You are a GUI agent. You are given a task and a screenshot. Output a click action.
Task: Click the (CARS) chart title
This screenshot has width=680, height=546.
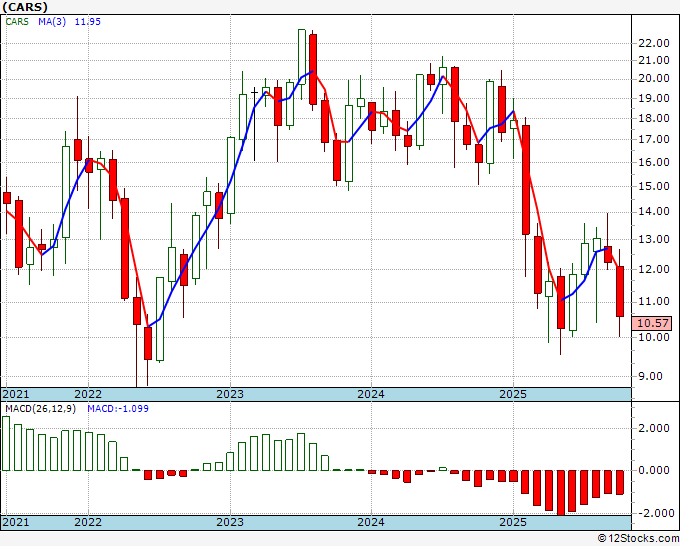[x=25, y=7]
